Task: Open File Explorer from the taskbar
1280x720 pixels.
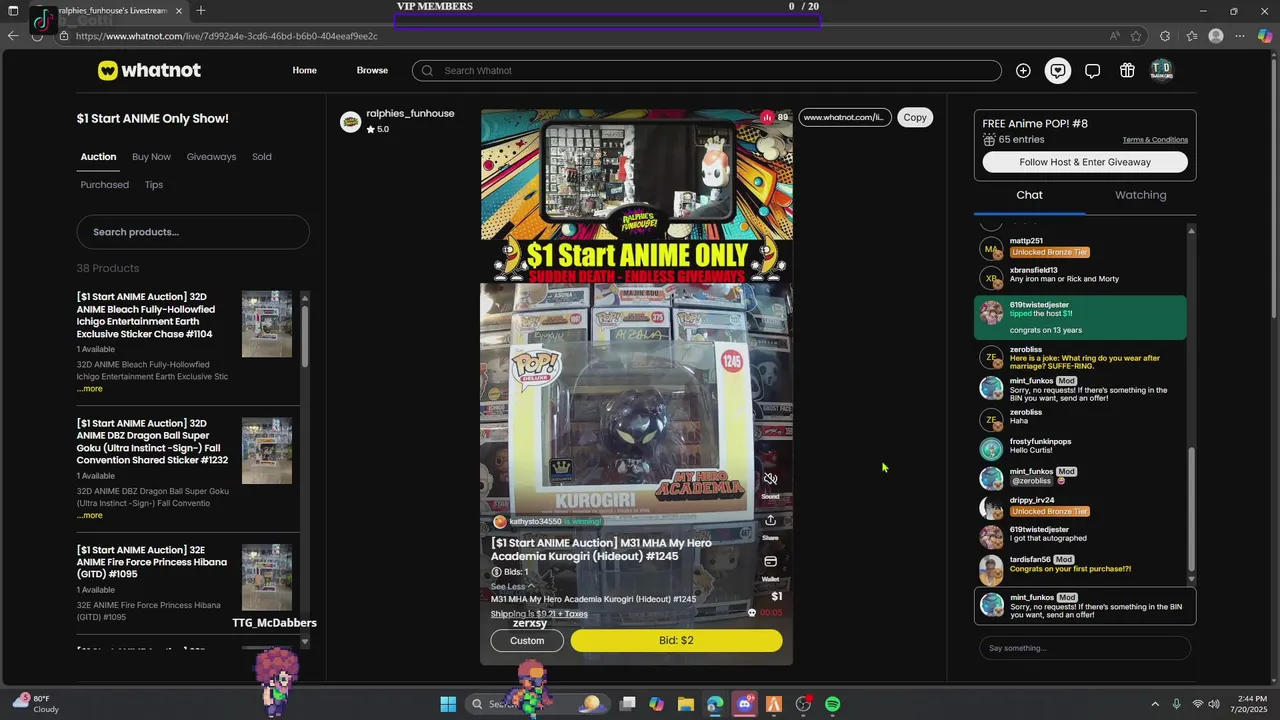Action: (686, 704)
